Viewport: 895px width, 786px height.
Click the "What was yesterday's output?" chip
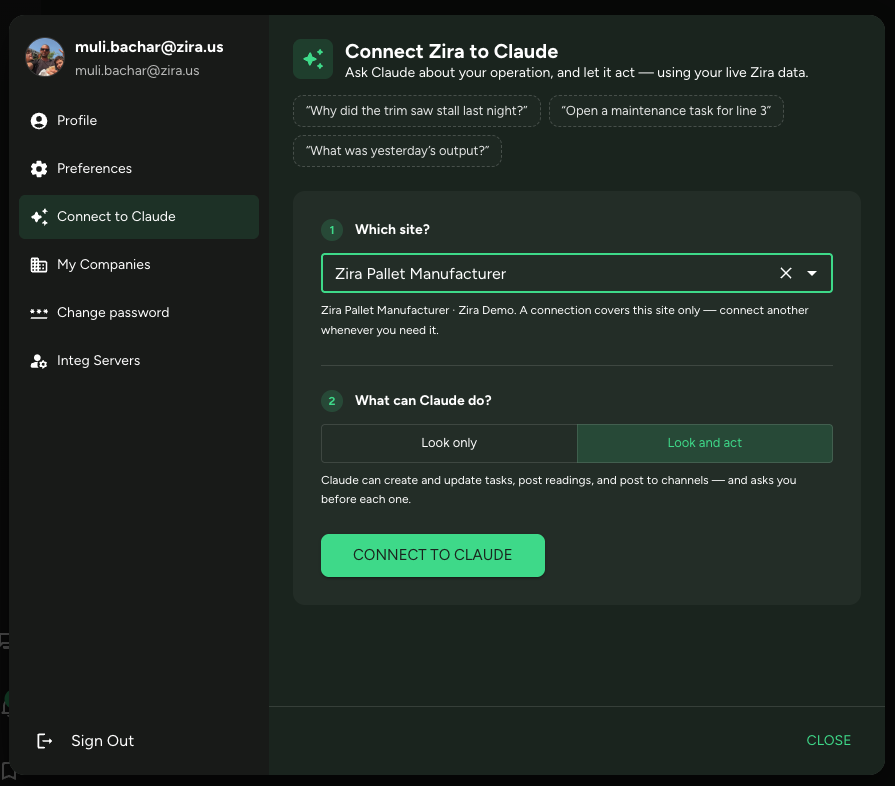397,151
